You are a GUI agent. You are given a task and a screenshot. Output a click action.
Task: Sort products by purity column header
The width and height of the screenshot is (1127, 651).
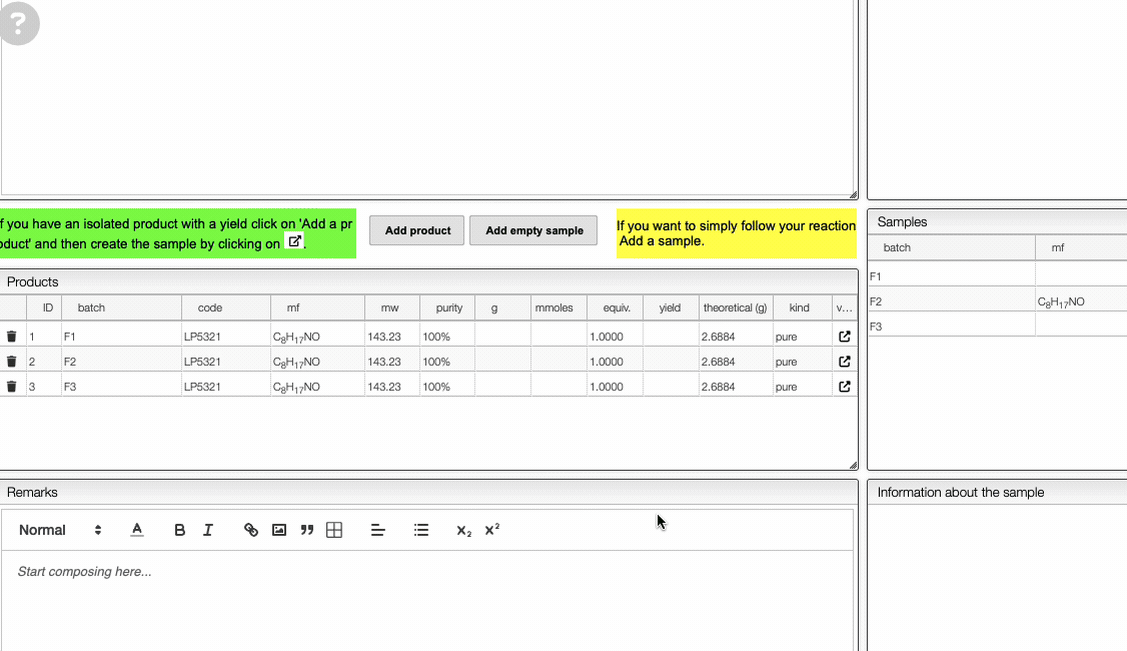[x=449, y=308]
